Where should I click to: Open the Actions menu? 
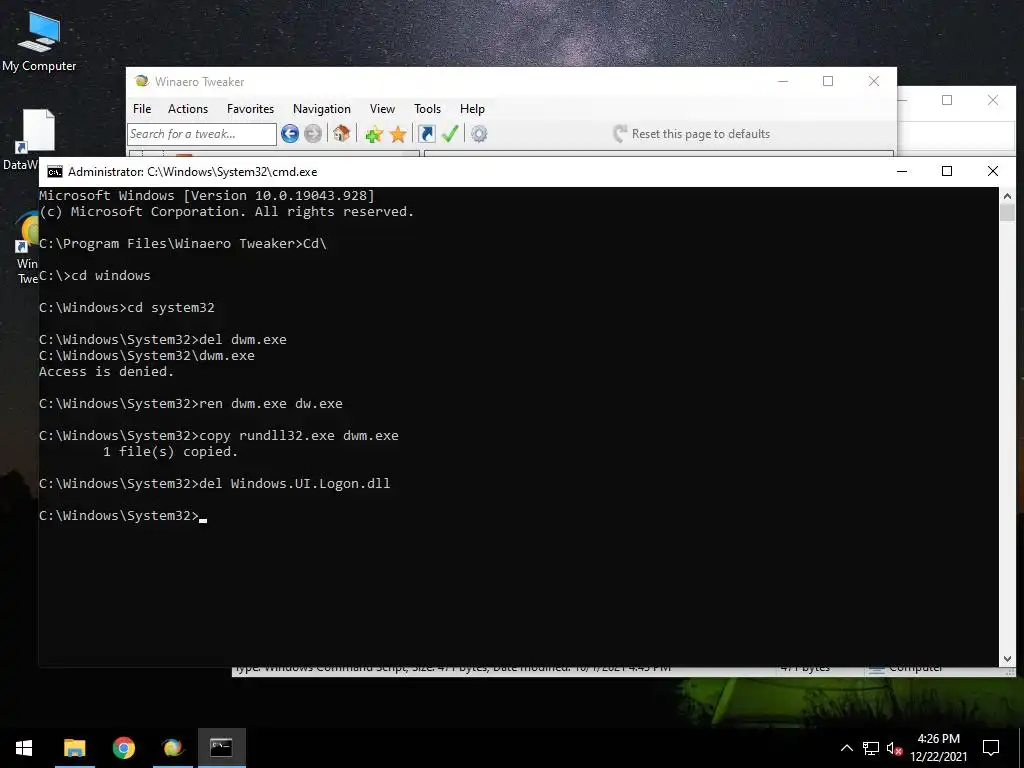[x=188, y=109]
